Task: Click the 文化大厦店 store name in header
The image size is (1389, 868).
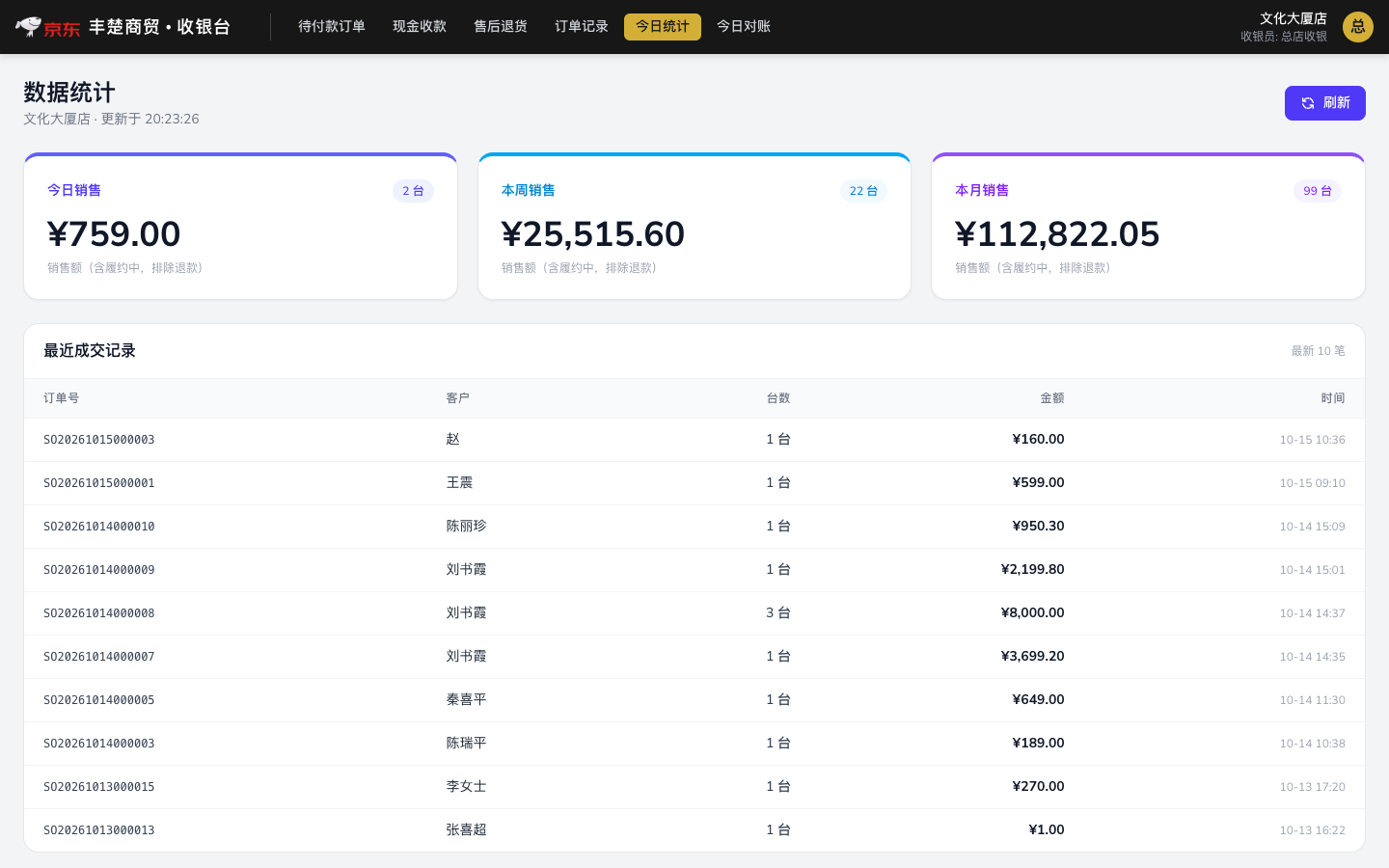Action: (x=1294, y=18)
